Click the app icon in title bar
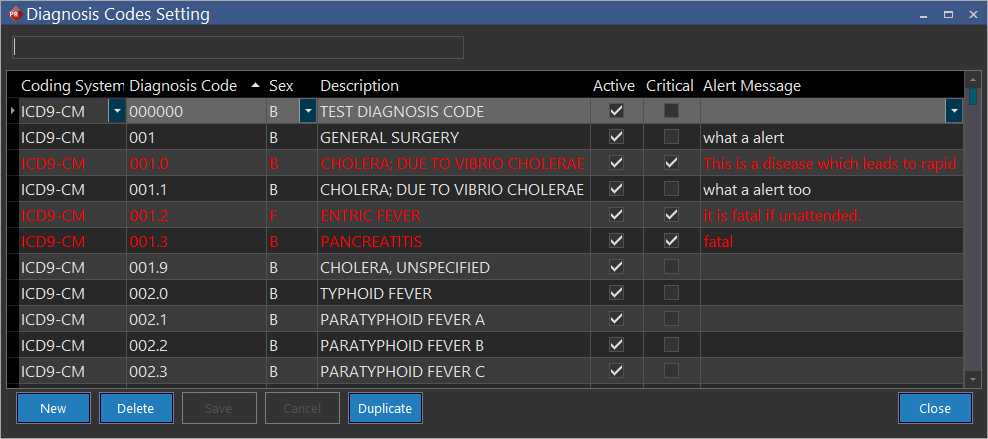The height and width of the screenshot is (439, 988). point(13,14)
